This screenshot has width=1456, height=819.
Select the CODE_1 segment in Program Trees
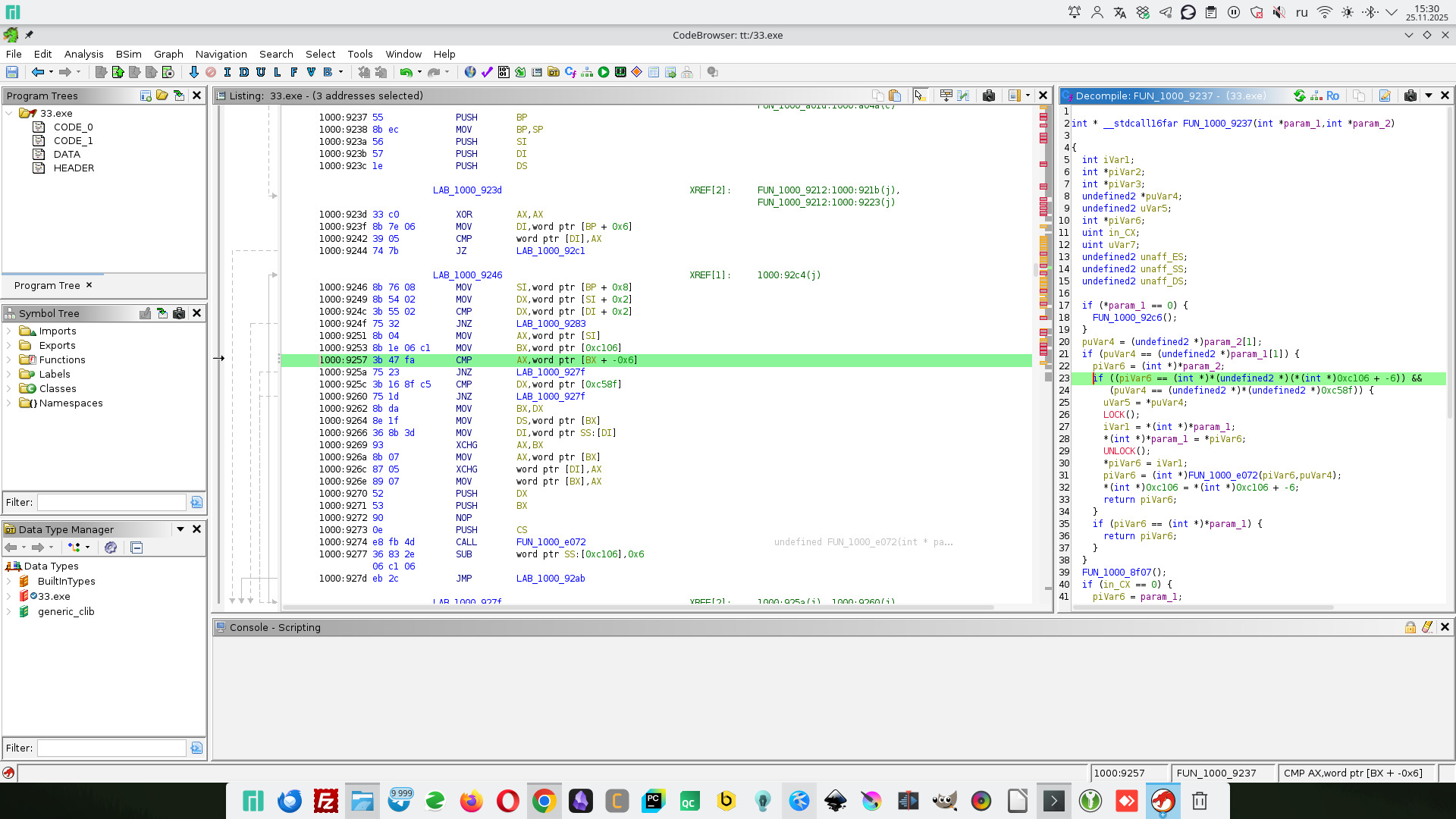73,141
